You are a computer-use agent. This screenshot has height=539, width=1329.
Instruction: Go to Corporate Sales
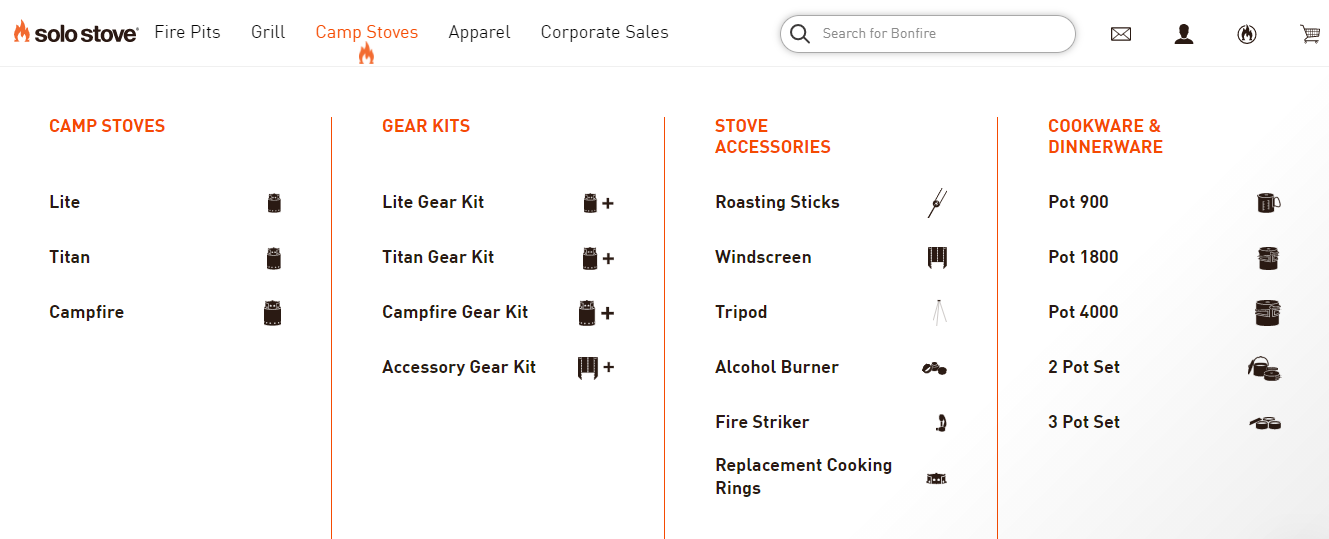click(x=604, y=32)
